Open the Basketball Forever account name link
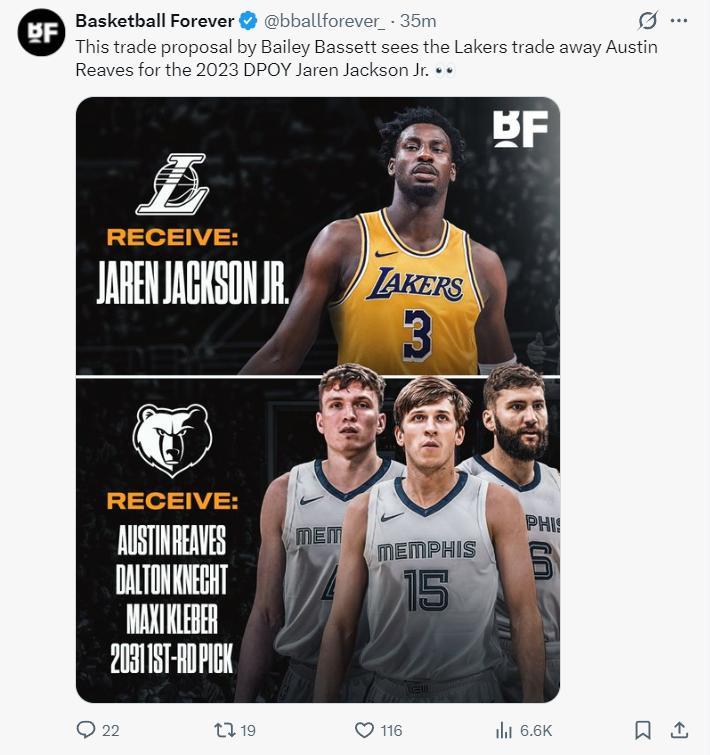710x755 pixels. click(x=155, y=21)
